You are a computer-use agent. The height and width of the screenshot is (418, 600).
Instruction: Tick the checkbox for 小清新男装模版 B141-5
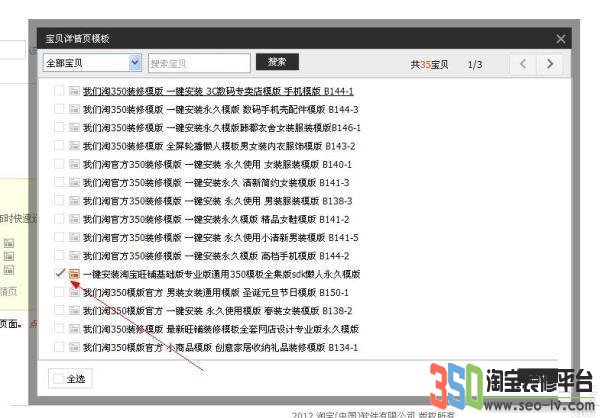[x=59, y=237]
